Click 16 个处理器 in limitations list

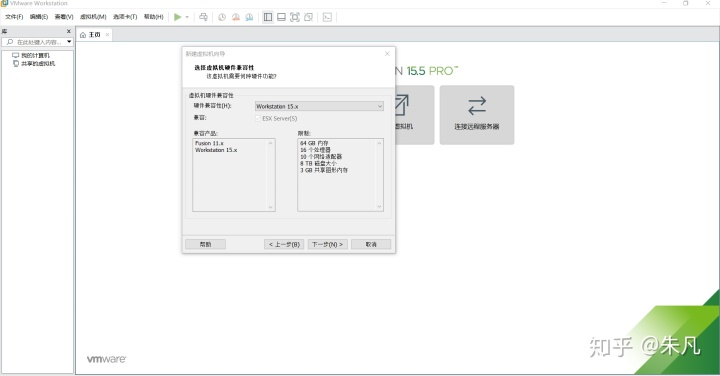coord(315,150)
